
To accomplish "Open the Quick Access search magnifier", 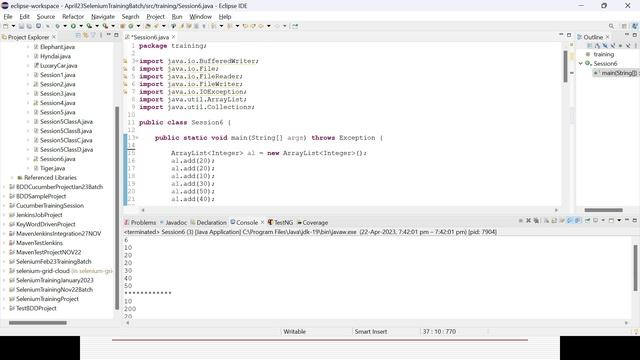I will pos(611,26).
